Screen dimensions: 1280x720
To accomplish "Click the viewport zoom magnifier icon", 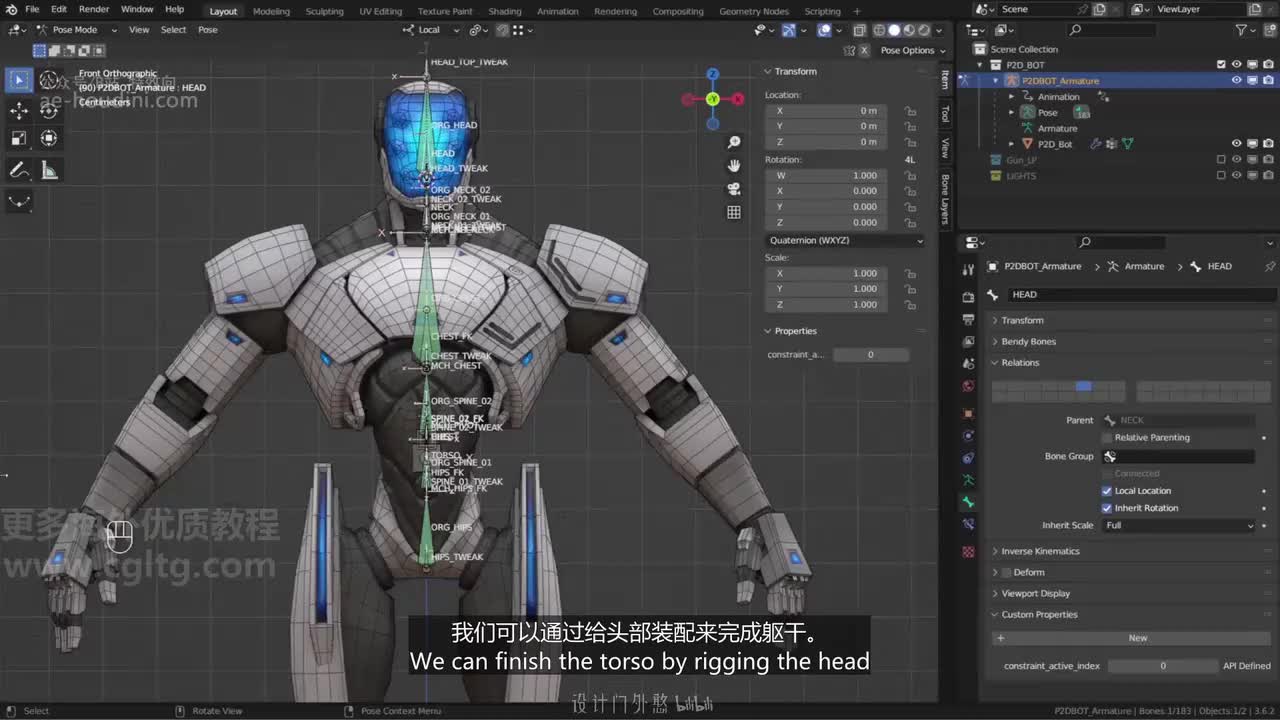I will click(x=734, y=143).
